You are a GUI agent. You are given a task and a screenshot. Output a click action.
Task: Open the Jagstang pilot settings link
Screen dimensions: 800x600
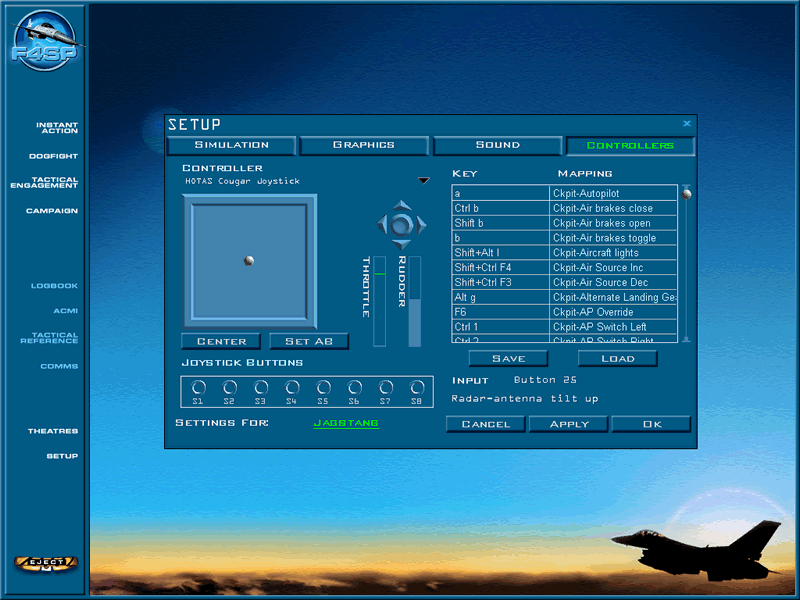pyautogui.click(x=346, y=424)
